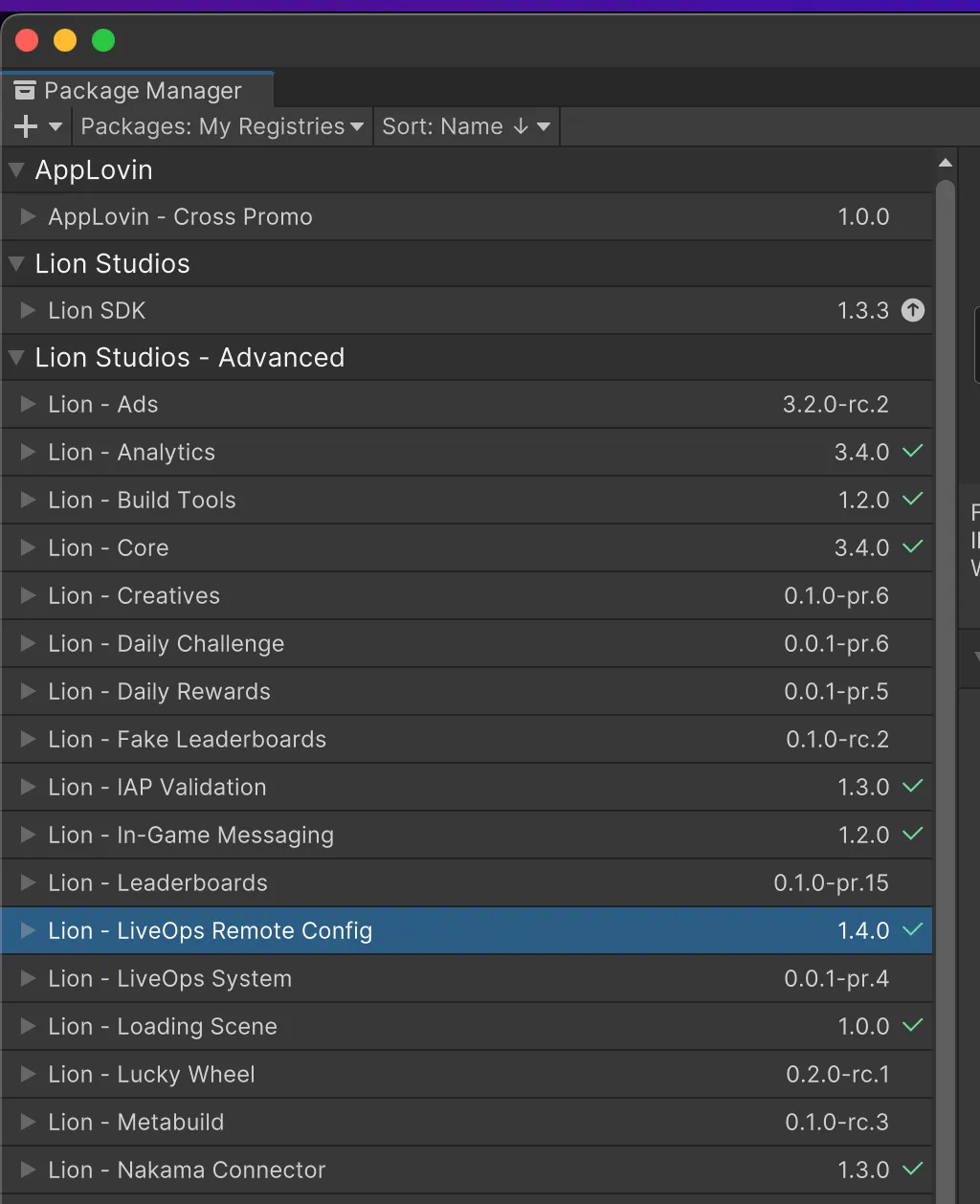Expand Lion - Leaderboards versions arrow
This screenshot has height=1204, width=980.
click(x=29, y=883)
